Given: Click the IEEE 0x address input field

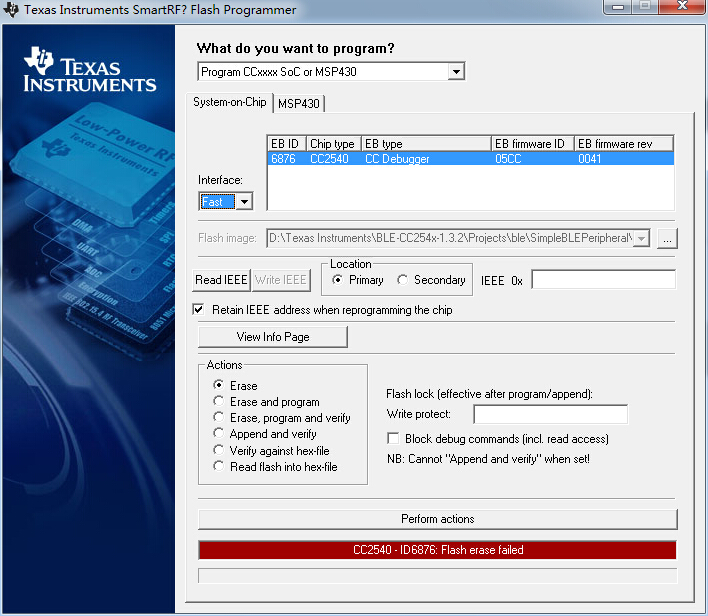Looking at the screenshot, I should 604,280.
